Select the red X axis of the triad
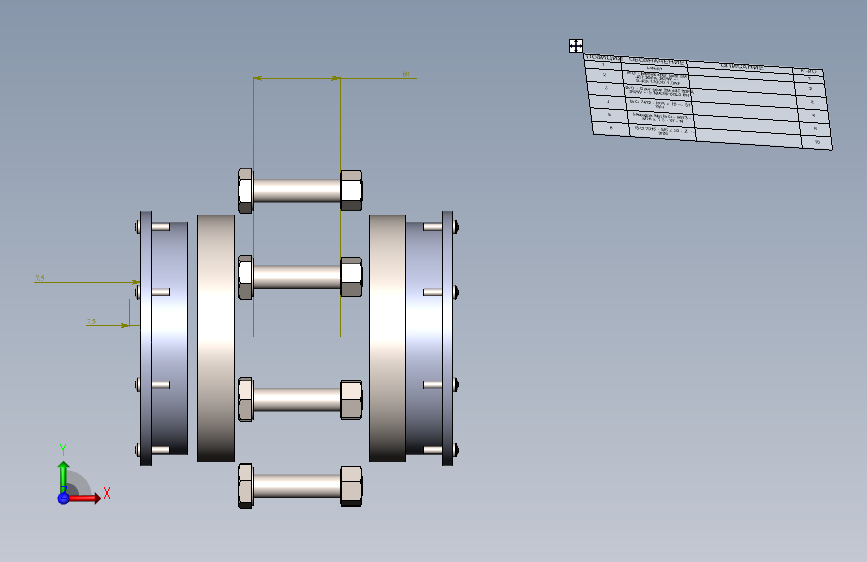867x562 pixels. [85, 498]
